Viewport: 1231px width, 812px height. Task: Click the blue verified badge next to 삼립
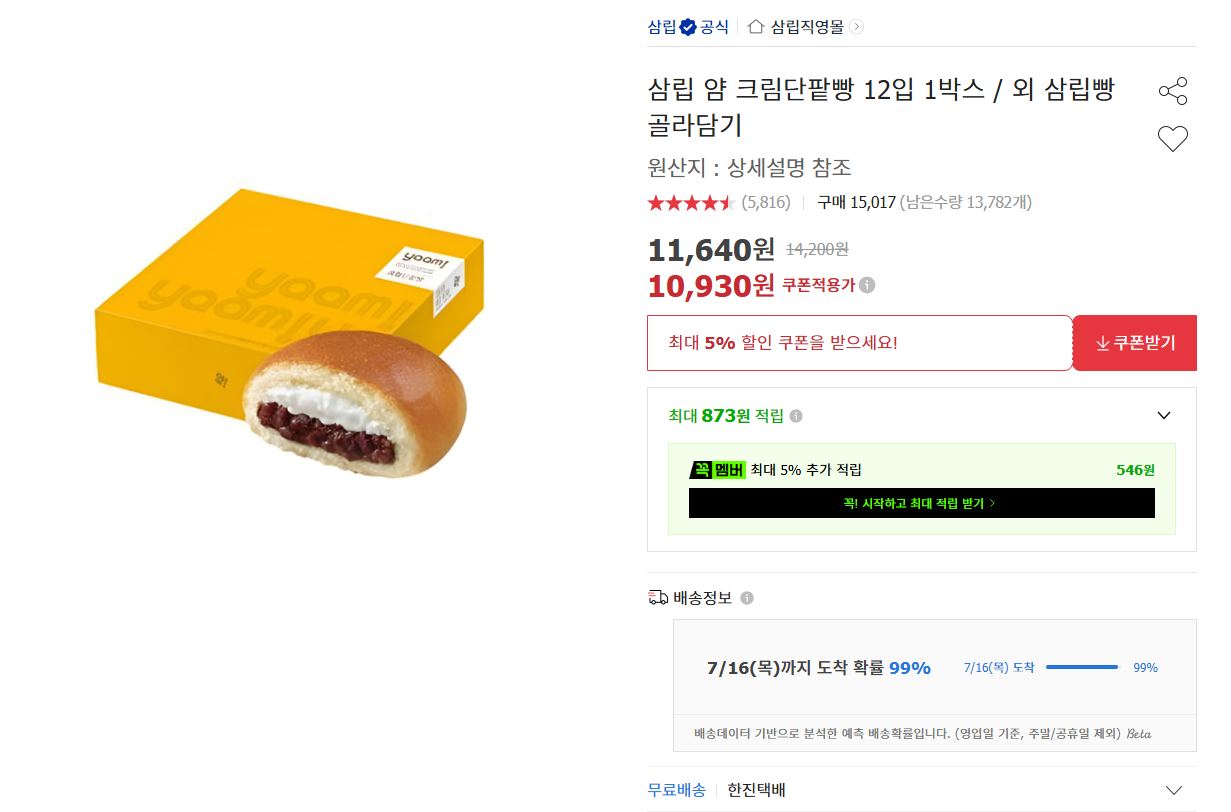[x=688, y=27]
